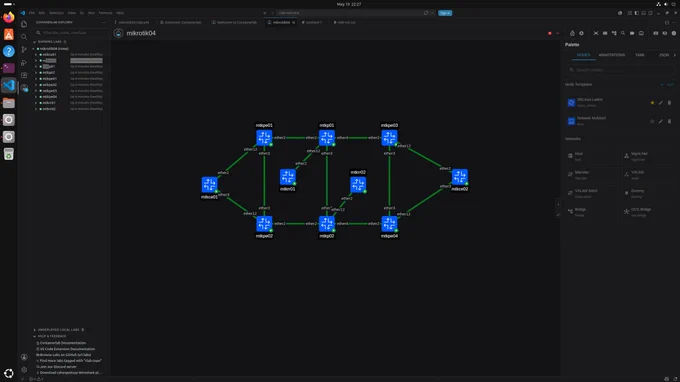Select the mikce01 router node

point(209,185)
